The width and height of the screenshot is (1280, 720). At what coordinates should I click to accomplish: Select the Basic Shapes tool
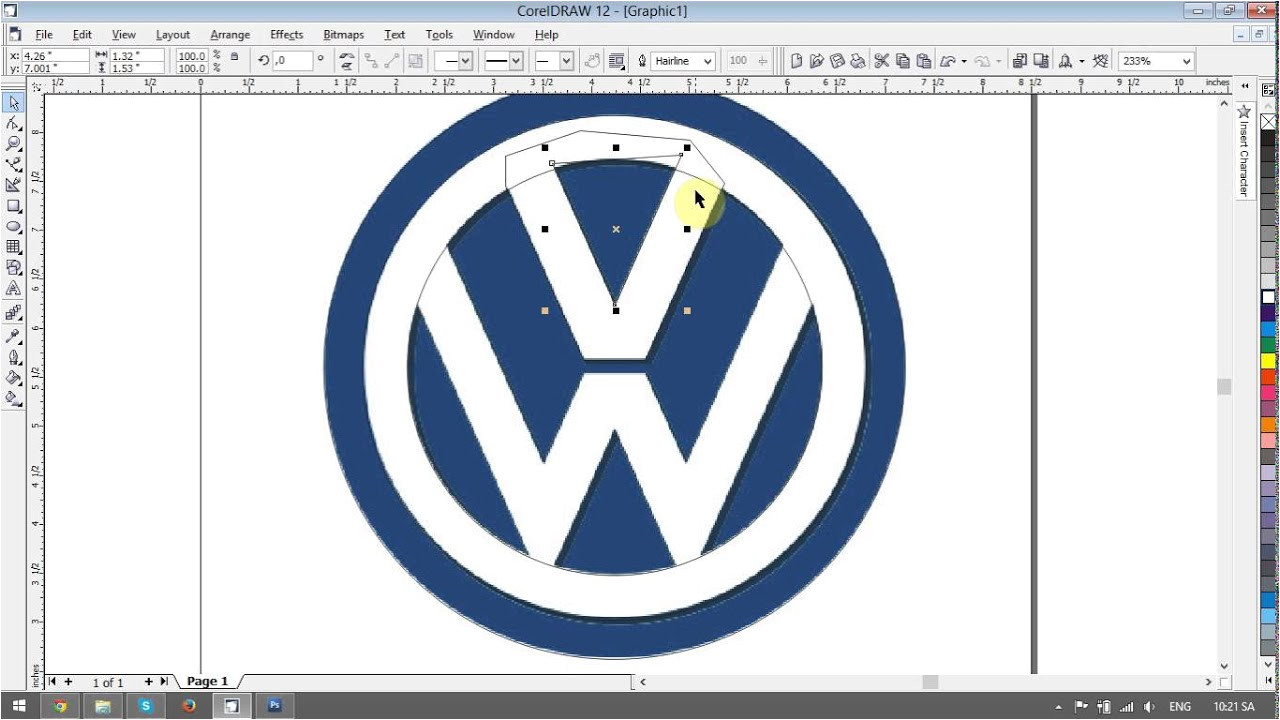pyautogui.click(x=13, y=267)
